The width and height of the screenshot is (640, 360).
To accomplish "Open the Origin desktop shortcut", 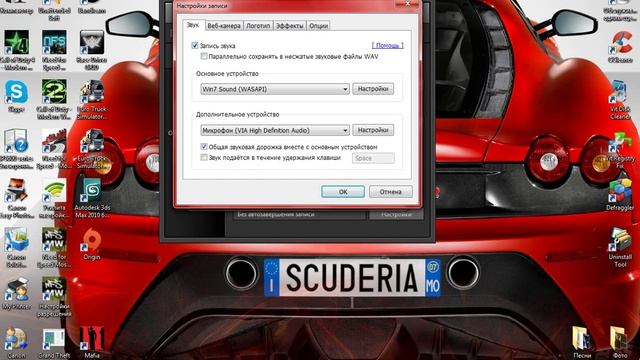I will 92,240.
